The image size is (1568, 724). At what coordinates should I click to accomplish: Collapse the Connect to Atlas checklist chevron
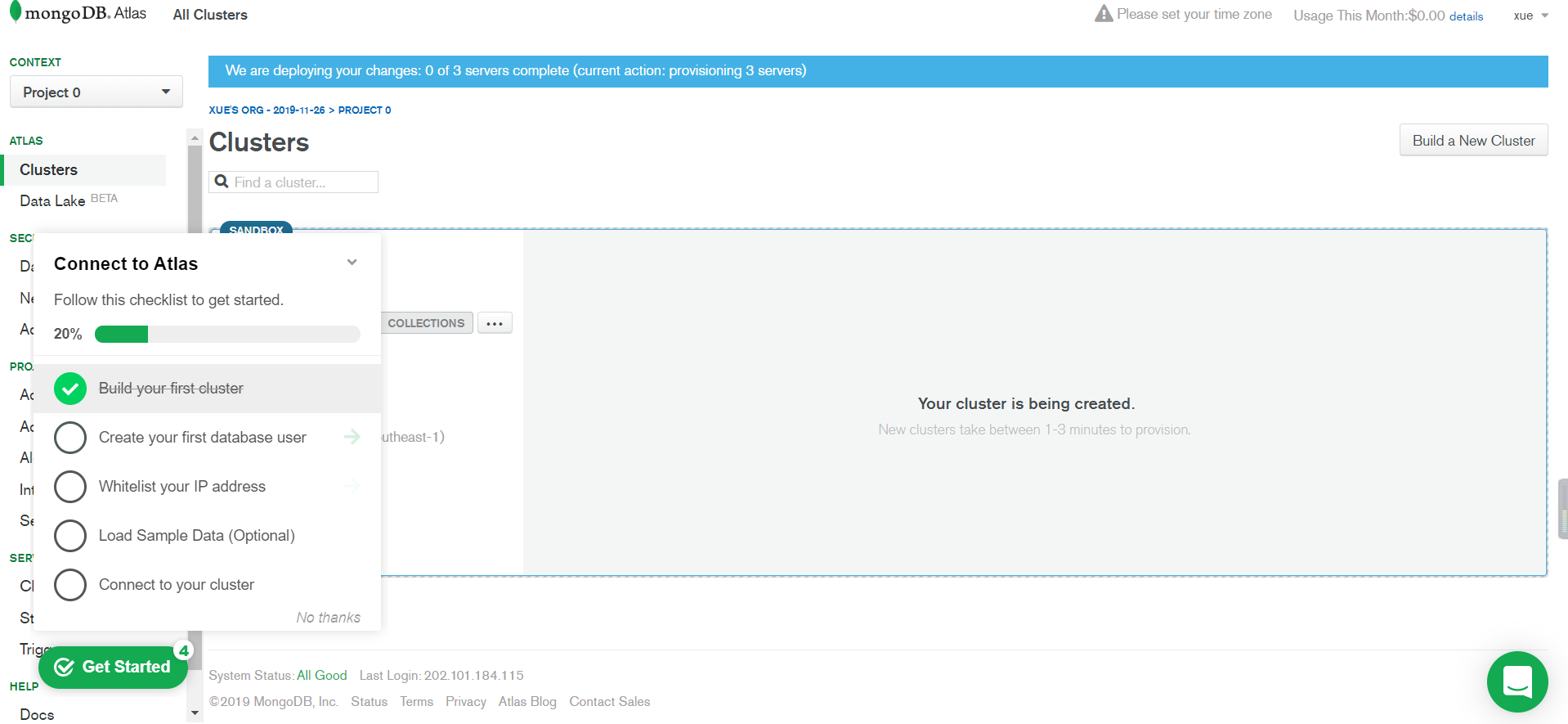[352, 263]
